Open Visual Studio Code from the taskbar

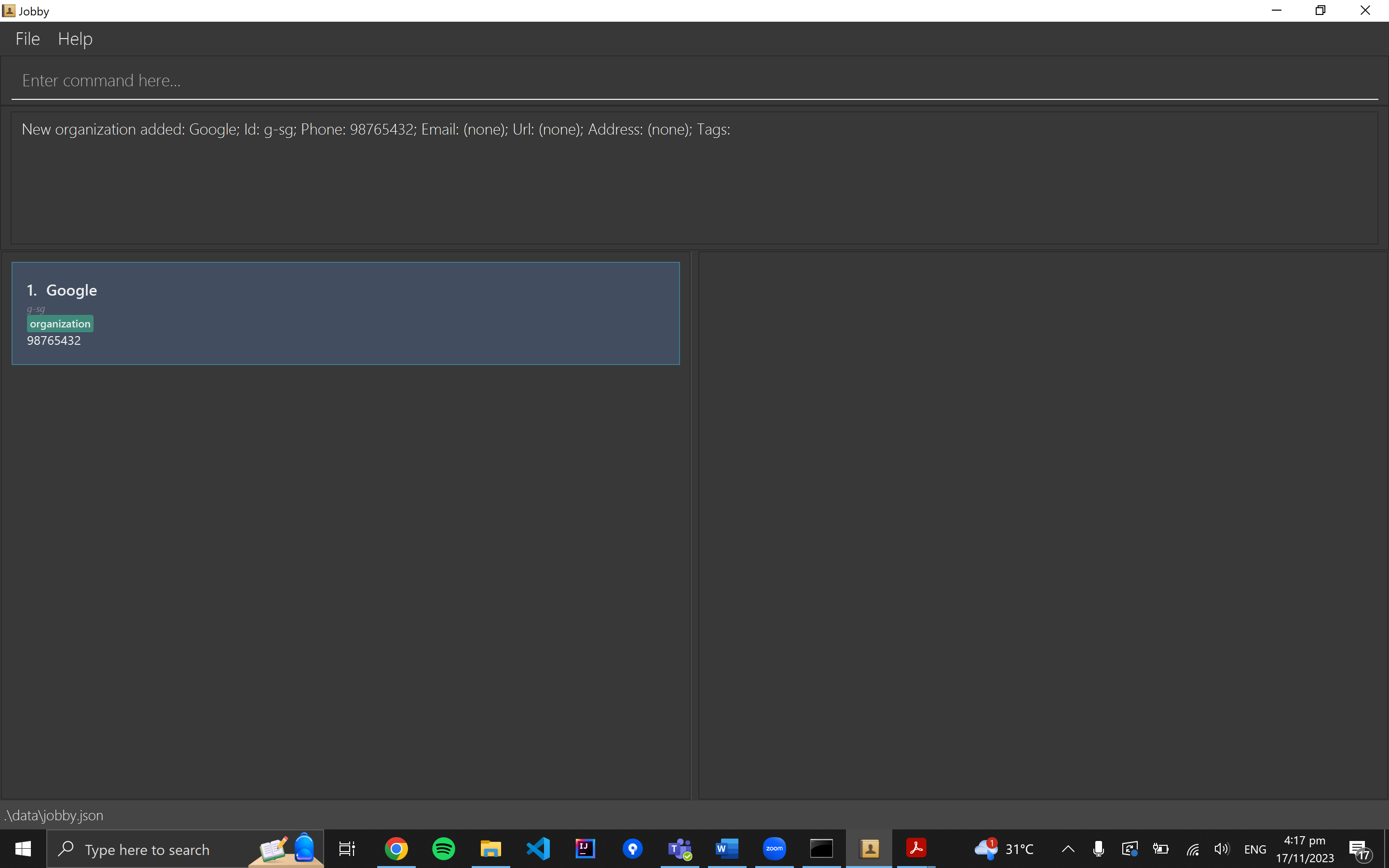coord(538,849)
